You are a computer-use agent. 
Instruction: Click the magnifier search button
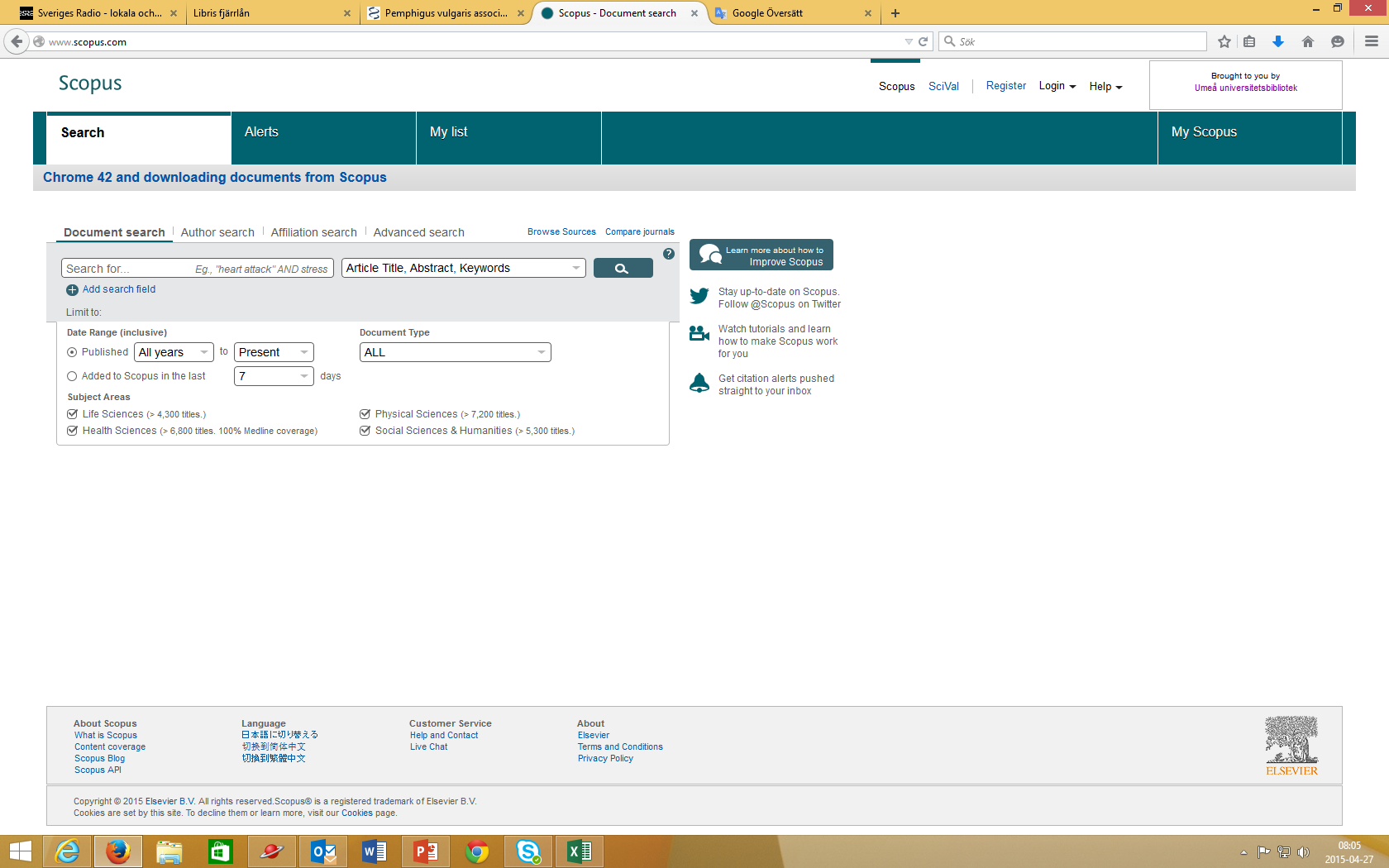coord(623,268)
